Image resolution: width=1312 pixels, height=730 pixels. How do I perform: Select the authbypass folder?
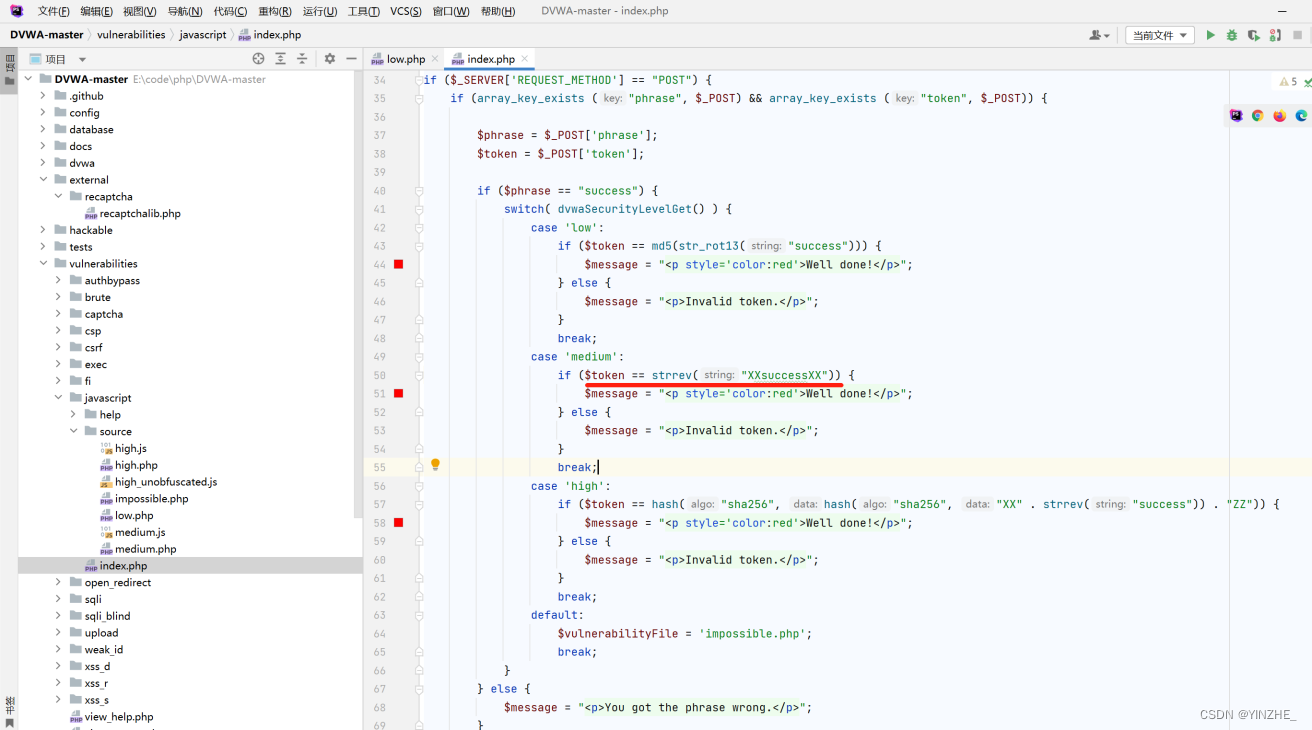(112, 281)
